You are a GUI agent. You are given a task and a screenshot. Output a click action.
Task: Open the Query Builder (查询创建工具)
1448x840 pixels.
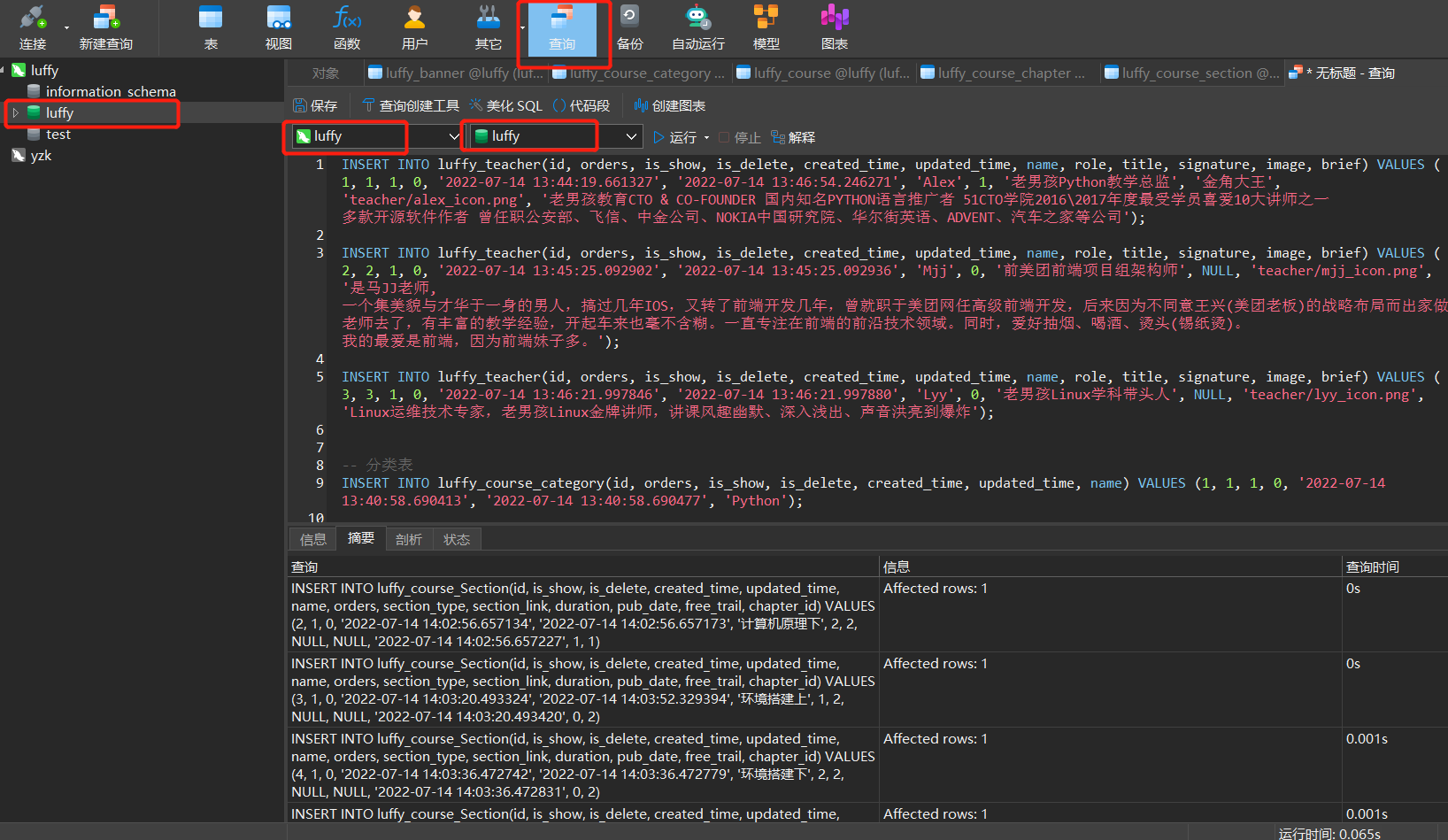click(x=411, y=105)
